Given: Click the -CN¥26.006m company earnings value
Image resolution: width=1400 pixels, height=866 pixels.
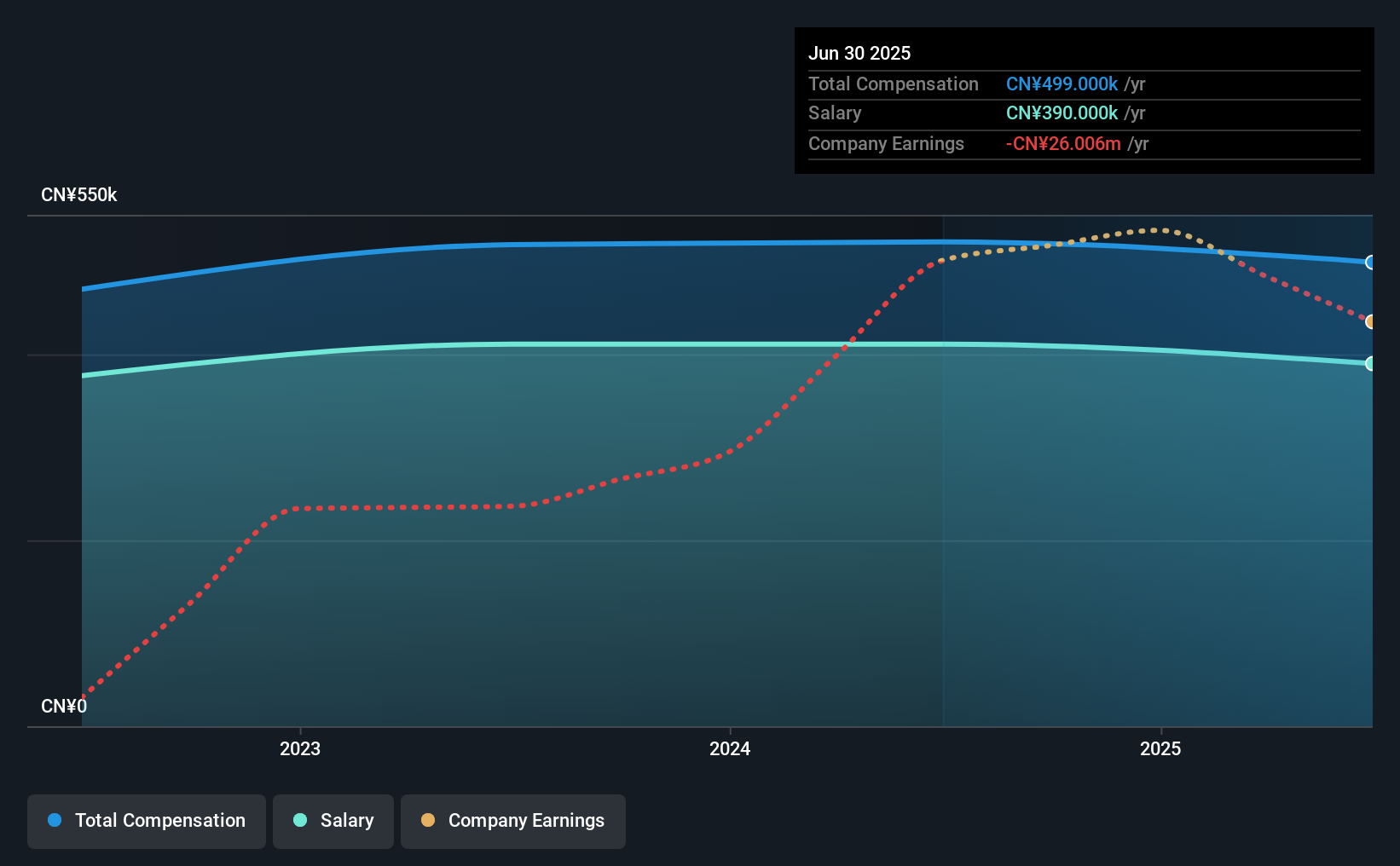Looking at the screenshot, I should pyautogui.click(x=1063, y=144).
